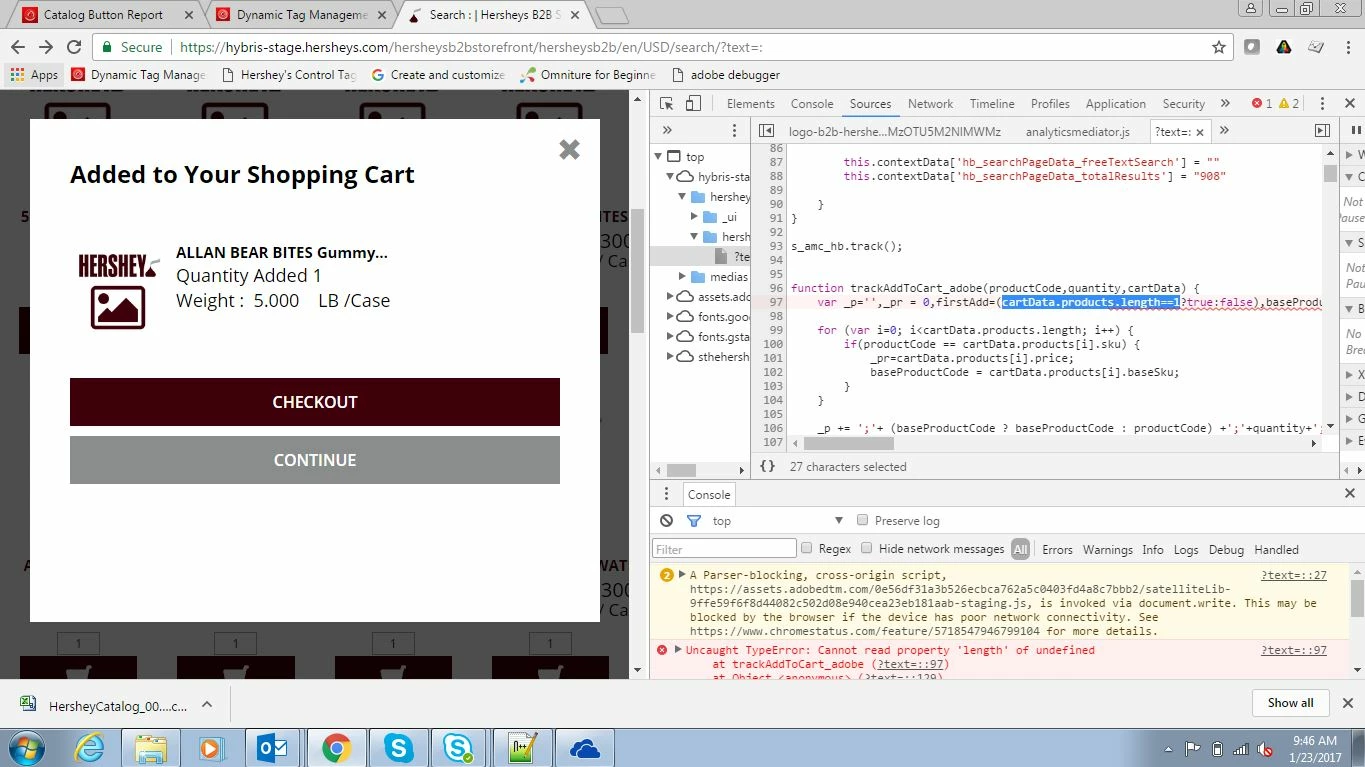Viewport: 1365px width, 767px height.
Task: Open the Timeline tab
Action: (992, 104)
